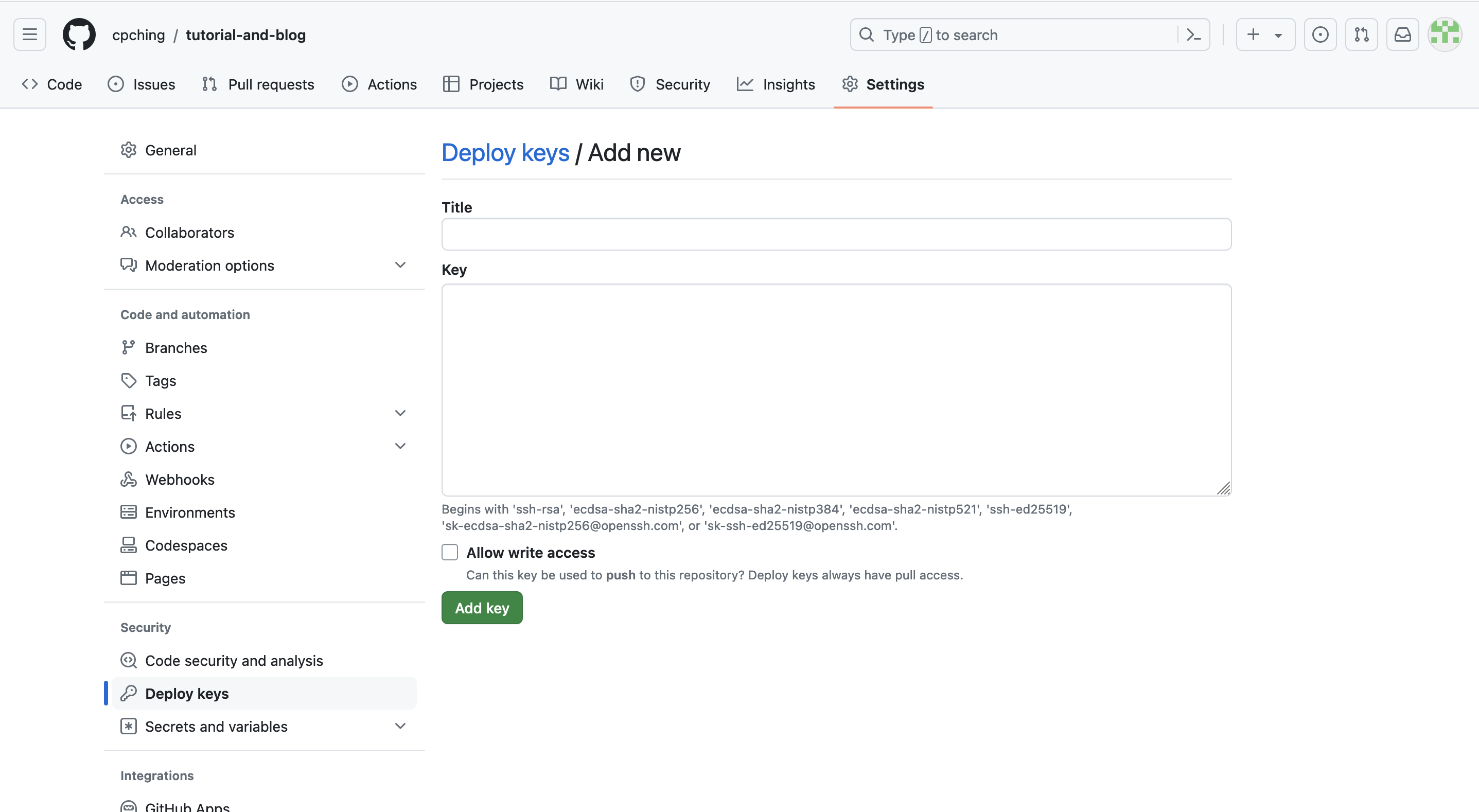Click the GitHub logo icon
1479x812 pixels.
[x=79, y=34]
